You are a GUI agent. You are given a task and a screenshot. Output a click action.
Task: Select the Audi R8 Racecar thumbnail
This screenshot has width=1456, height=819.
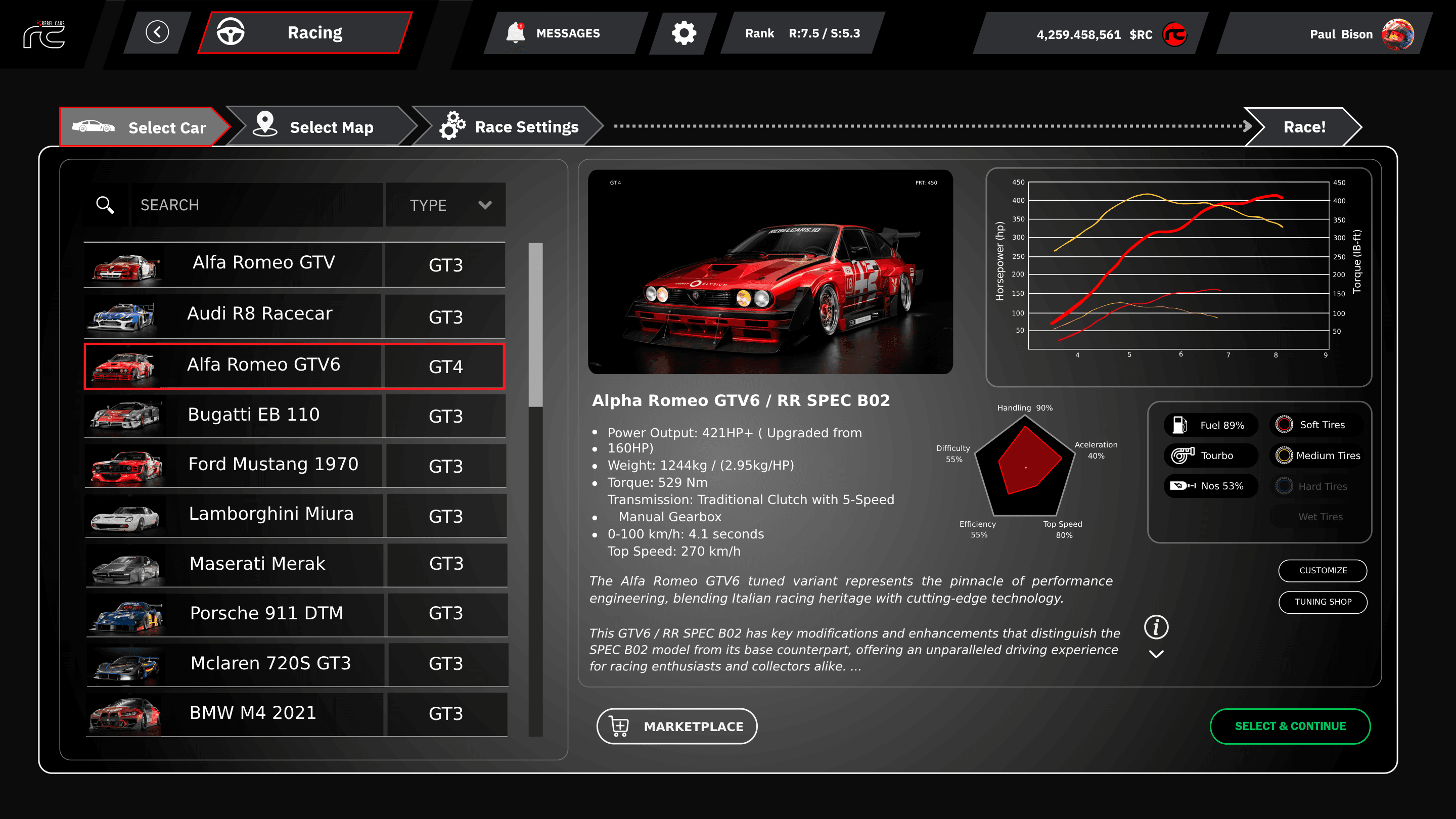coord(122,316)
